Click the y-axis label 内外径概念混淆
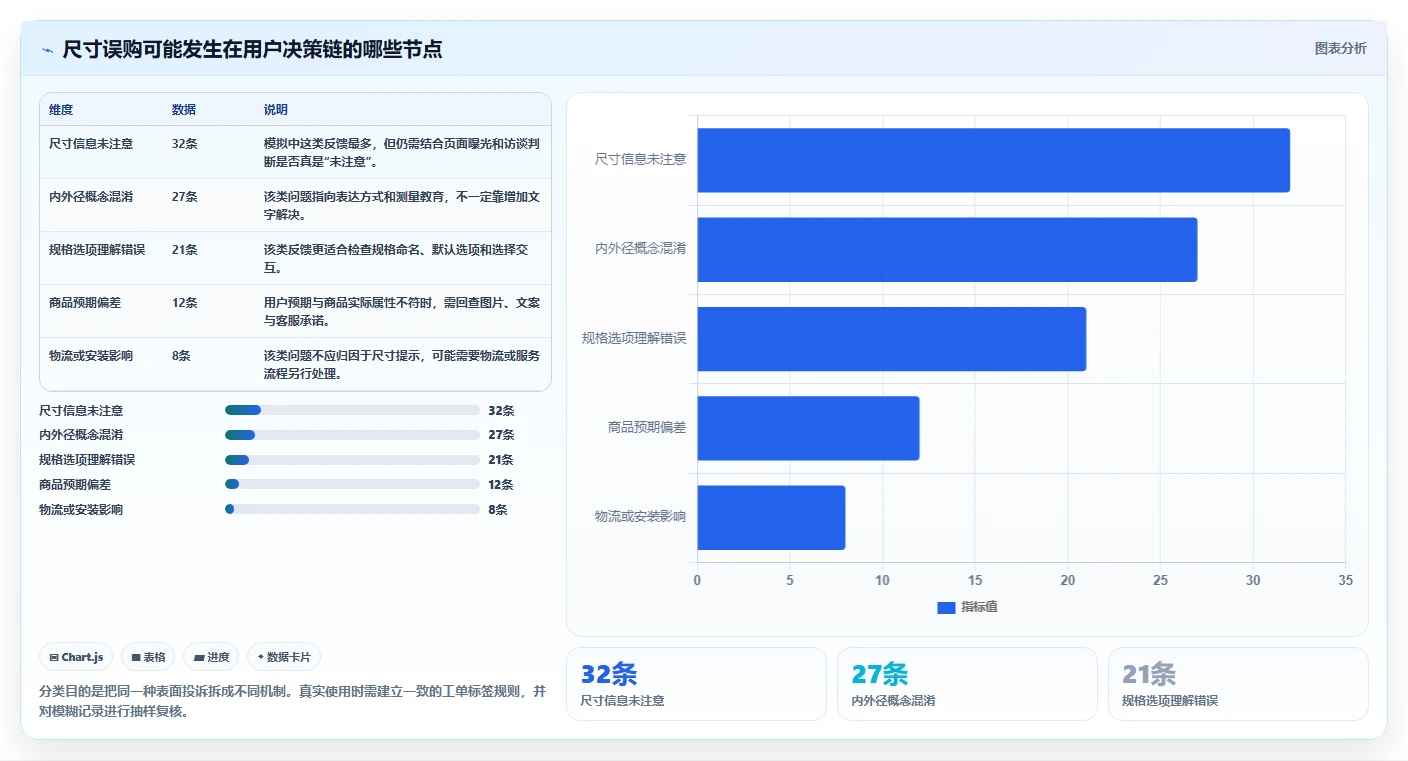 640,249
